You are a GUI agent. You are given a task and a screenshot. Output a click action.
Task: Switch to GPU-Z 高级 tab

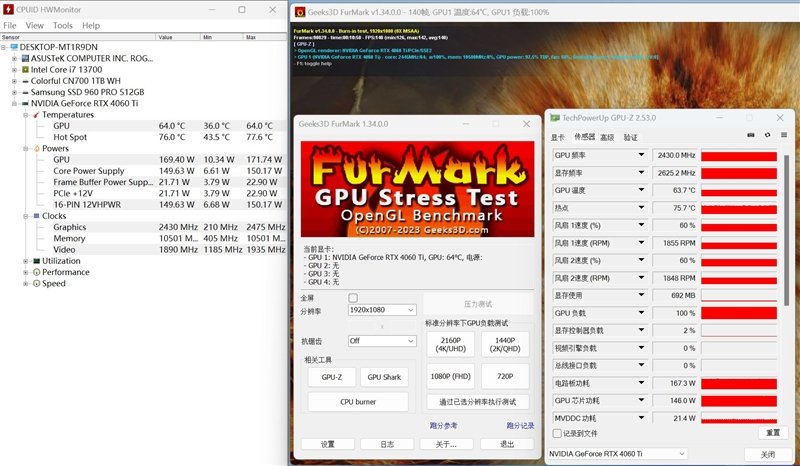(607, 137)
